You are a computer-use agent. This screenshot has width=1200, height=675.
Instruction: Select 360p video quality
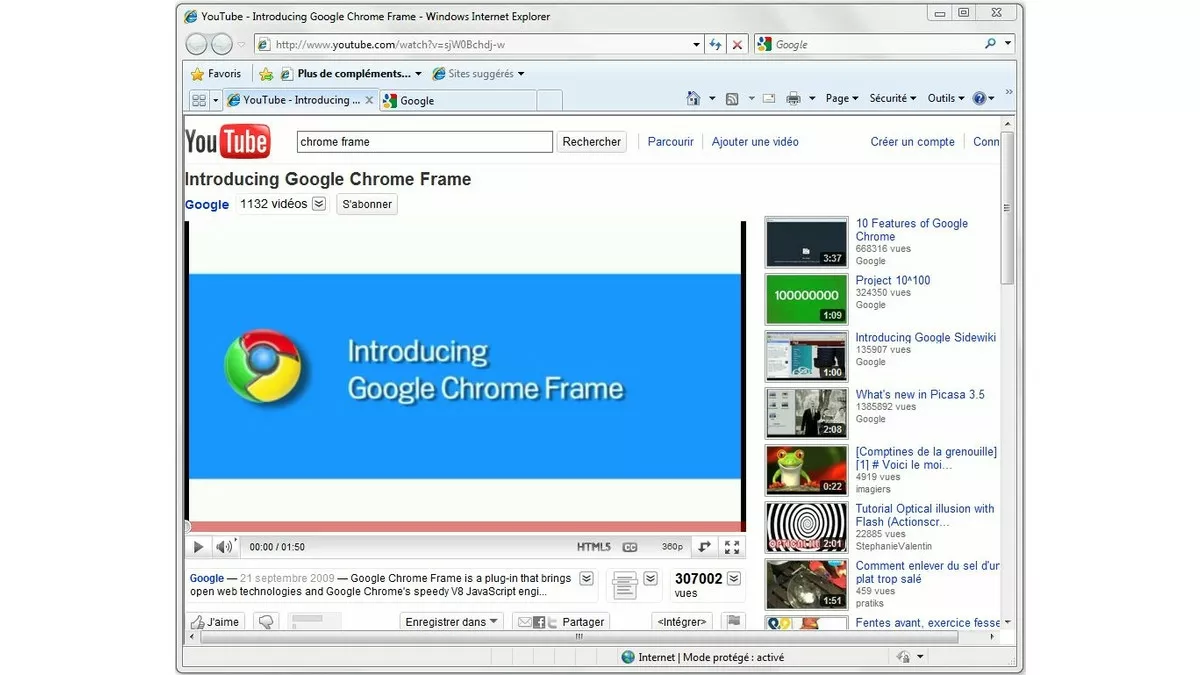click(x=672, y=547)
